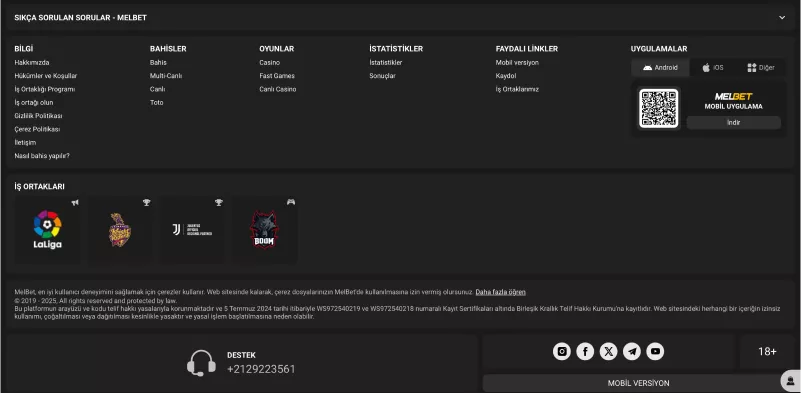This screenshot has width=801, height=393.
Task: Select the iOS app tab
Action: (x=713, y=67)
